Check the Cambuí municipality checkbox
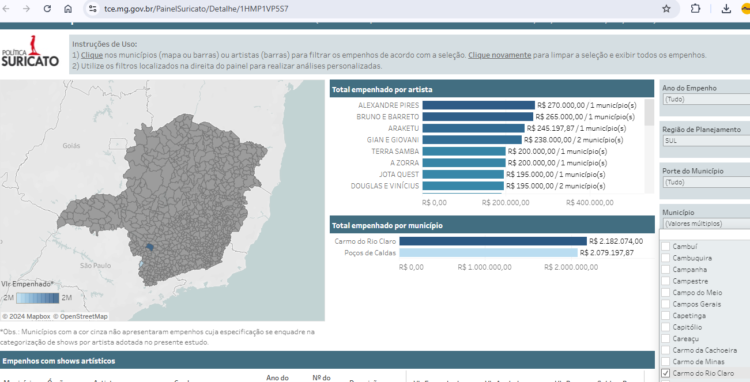 click(x=665, y=247)
